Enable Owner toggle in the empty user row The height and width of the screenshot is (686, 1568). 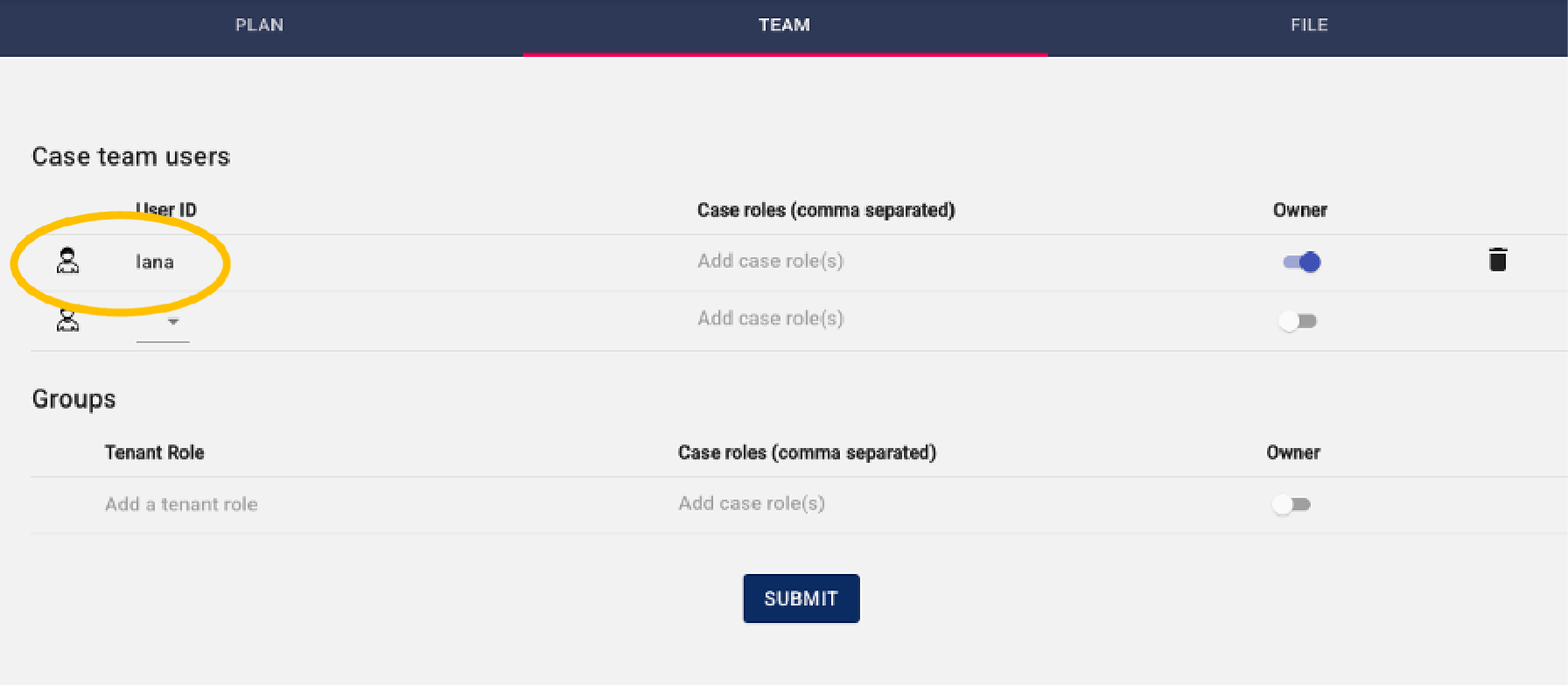pyautogui.click(x=1298, y=321)
